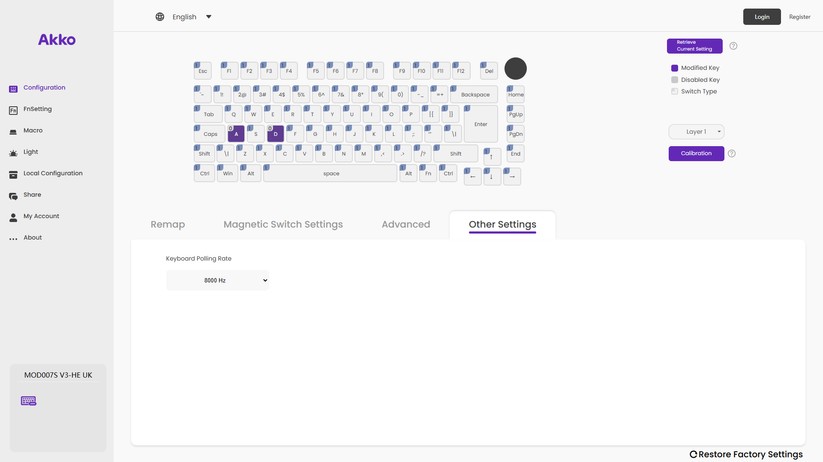Viewport: 823px width, 462px height.
Task: Toggle the Switch Type checkbox
Action: pyautogui.click(x=675, y=92)
